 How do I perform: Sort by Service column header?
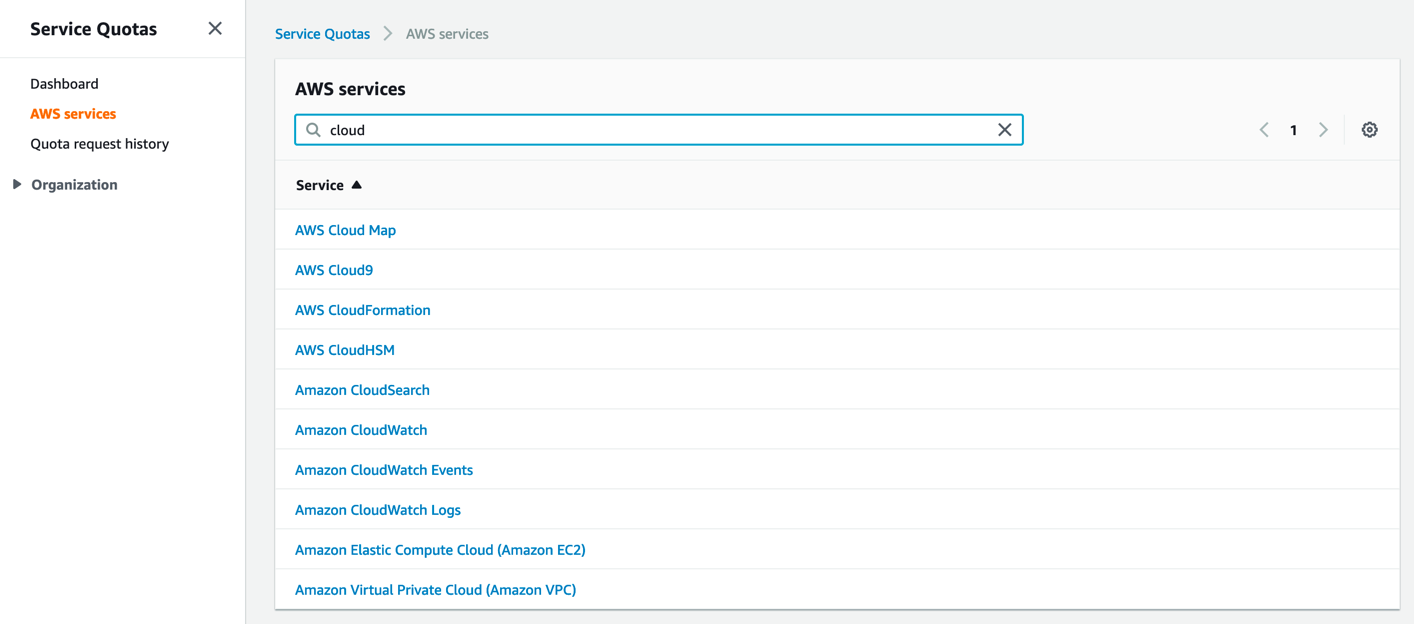329,185
